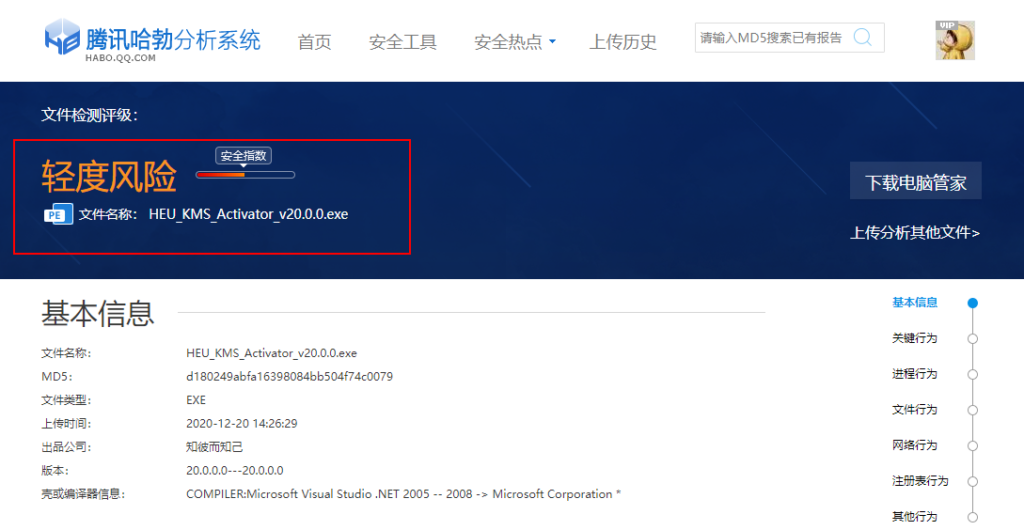
Task: Click the search magnifier icon
Action: pos(862,37)
